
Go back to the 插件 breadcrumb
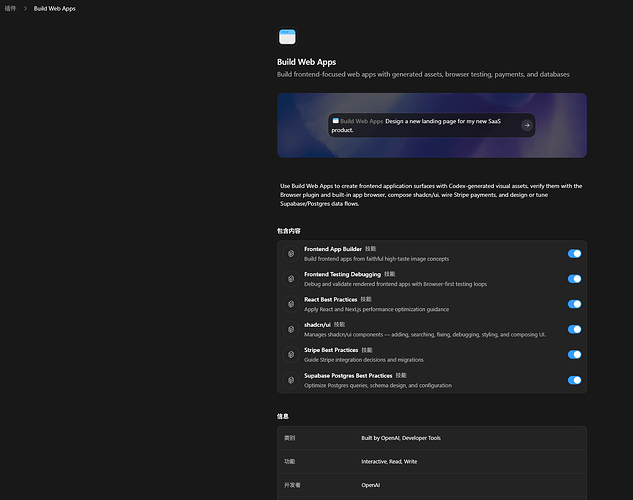tap(10, 8)
